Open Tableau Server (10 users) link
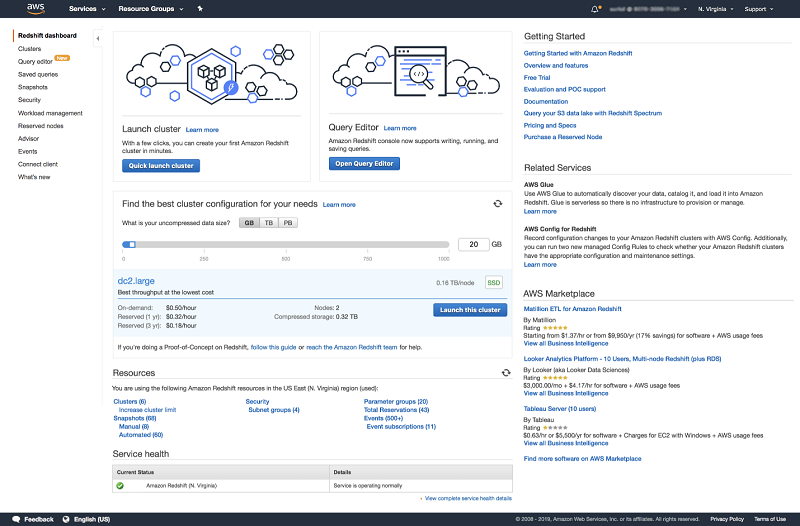 (x=560, y=409)
